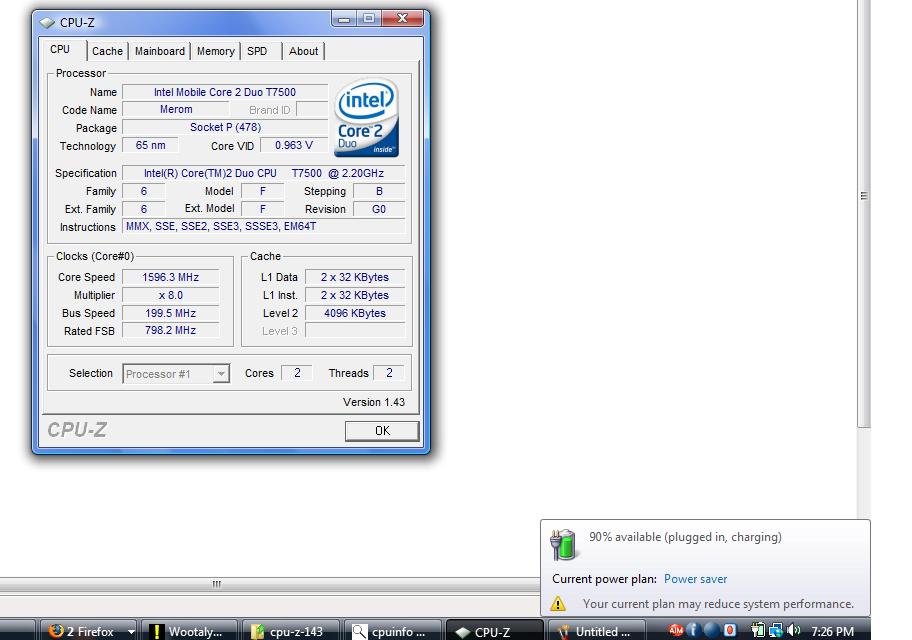This screenshot has height=640, width=912.
Task: Click the Bus Speed value 199.5 MHz
Action: [x=170, y=313]
